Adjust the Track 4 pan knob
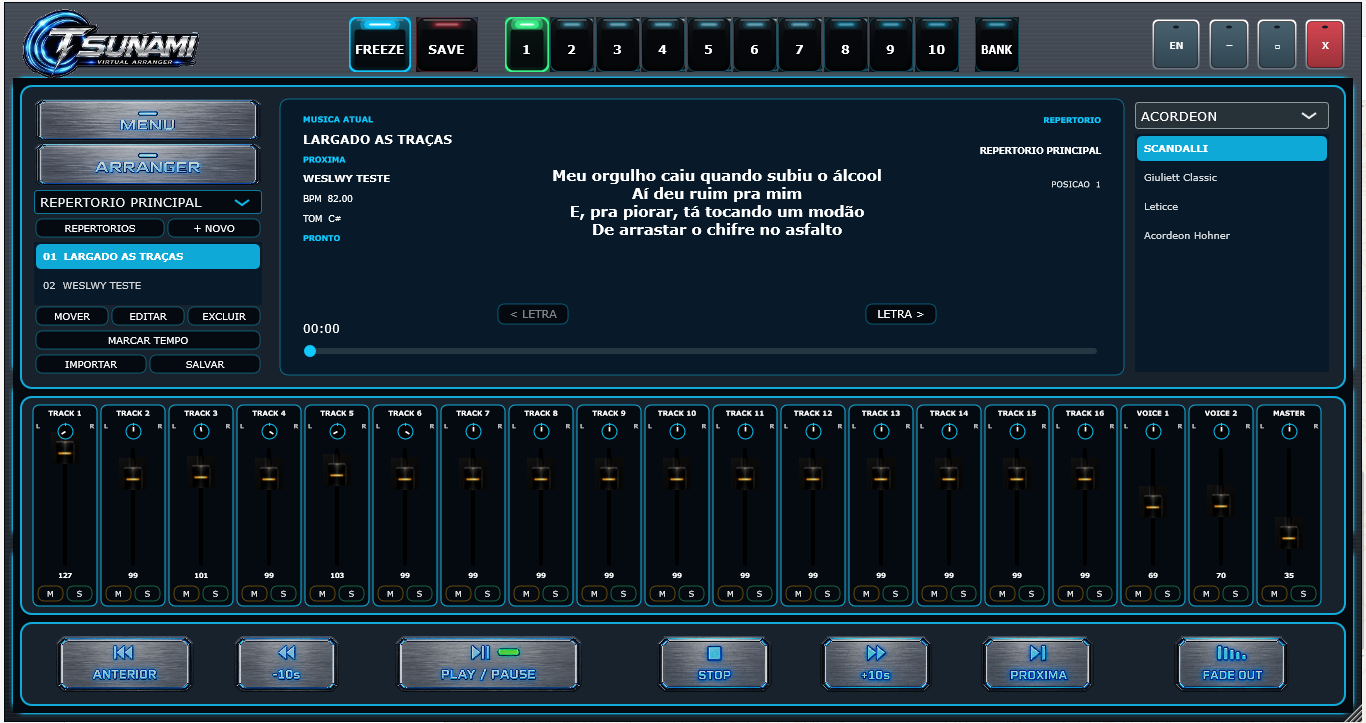Viewport: 1366px width, 723px height. [269, 431]
